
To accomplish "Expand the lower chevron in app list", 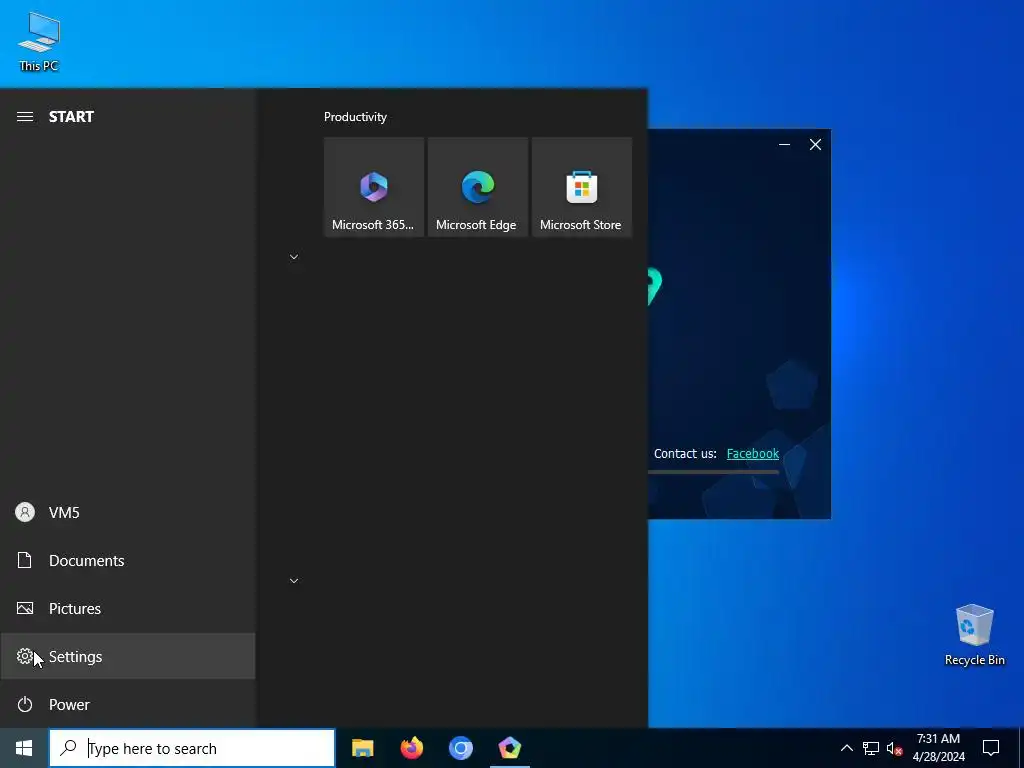I will pyautogui.click(x=294, y=581).
